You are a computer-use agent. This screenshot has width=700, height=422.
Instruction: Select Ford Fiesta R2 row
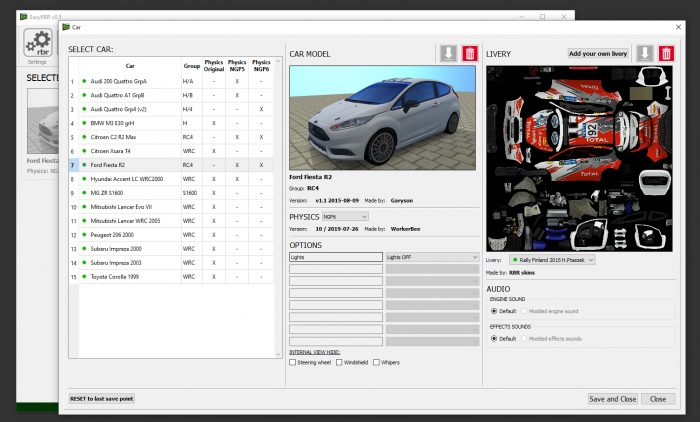171,165
